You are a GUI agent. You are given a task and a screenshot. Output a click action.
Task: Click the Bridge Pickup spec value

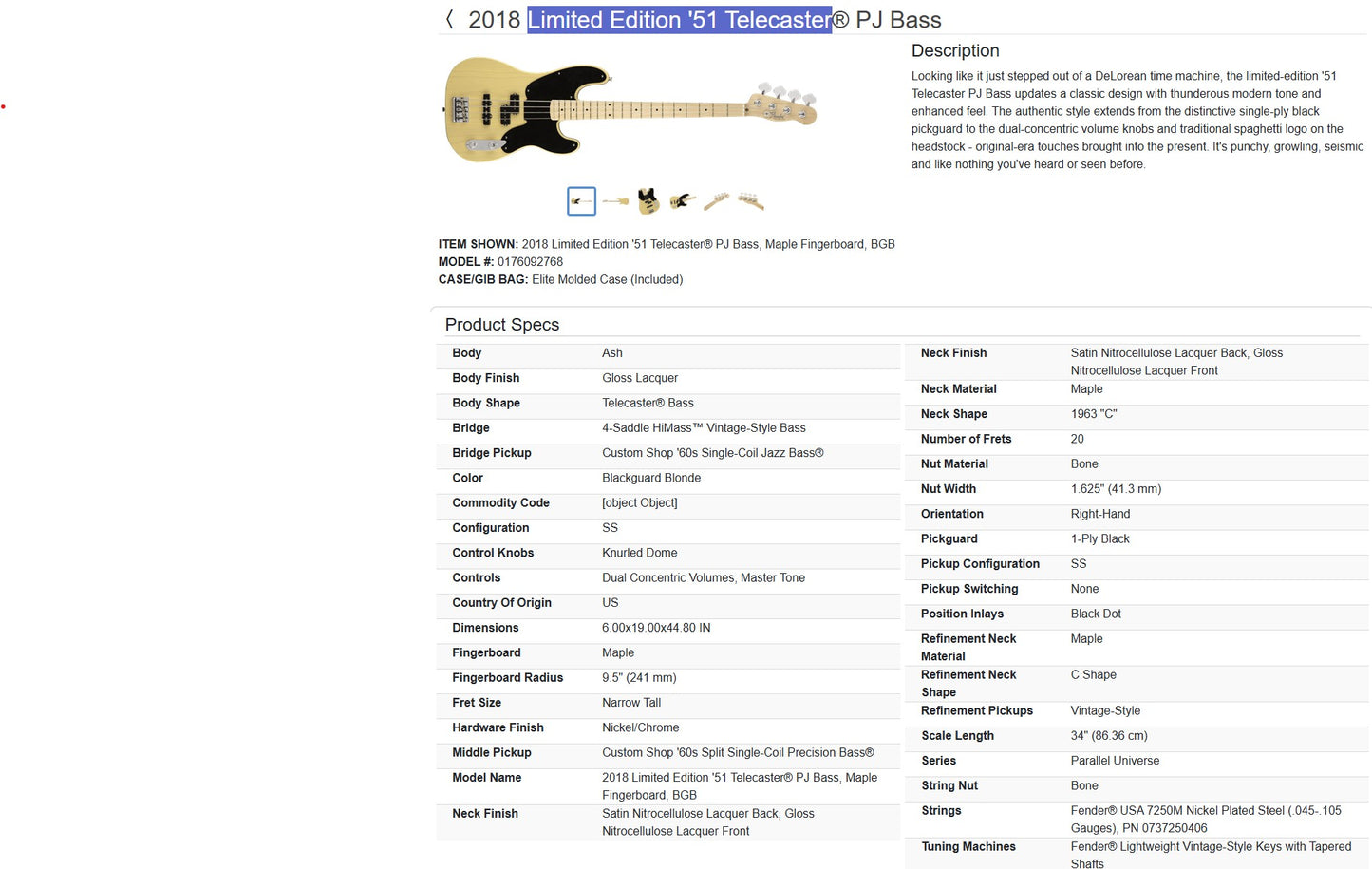(712, 453)
